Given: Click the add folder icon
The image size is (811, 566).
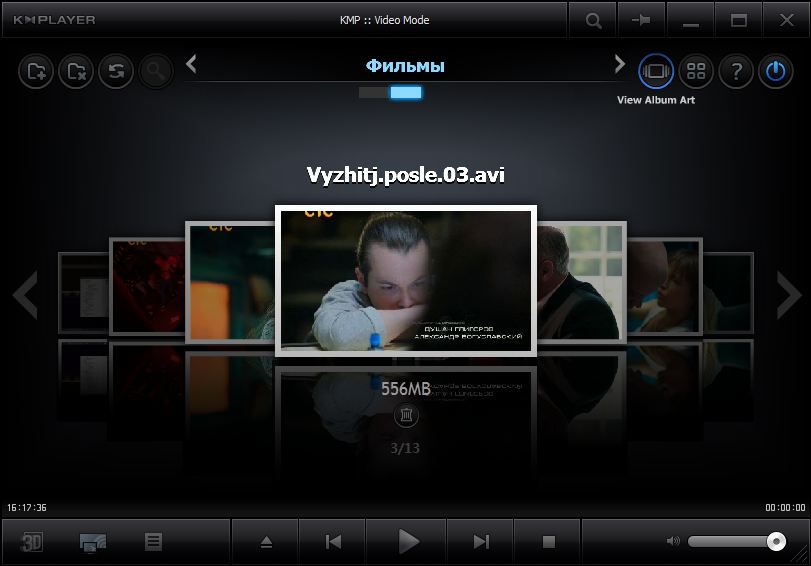Looking at the screenshot, I should click(36, 71).
